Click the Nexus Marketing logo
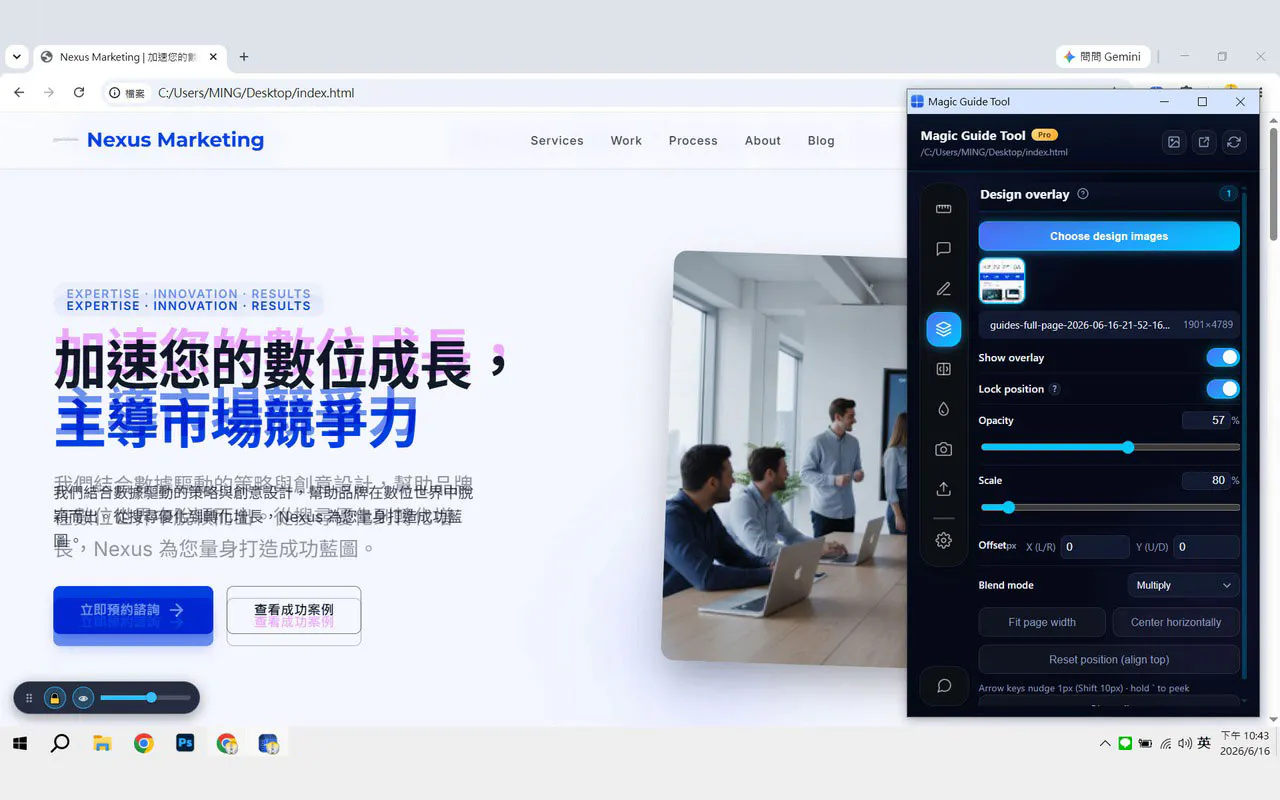 159,140
